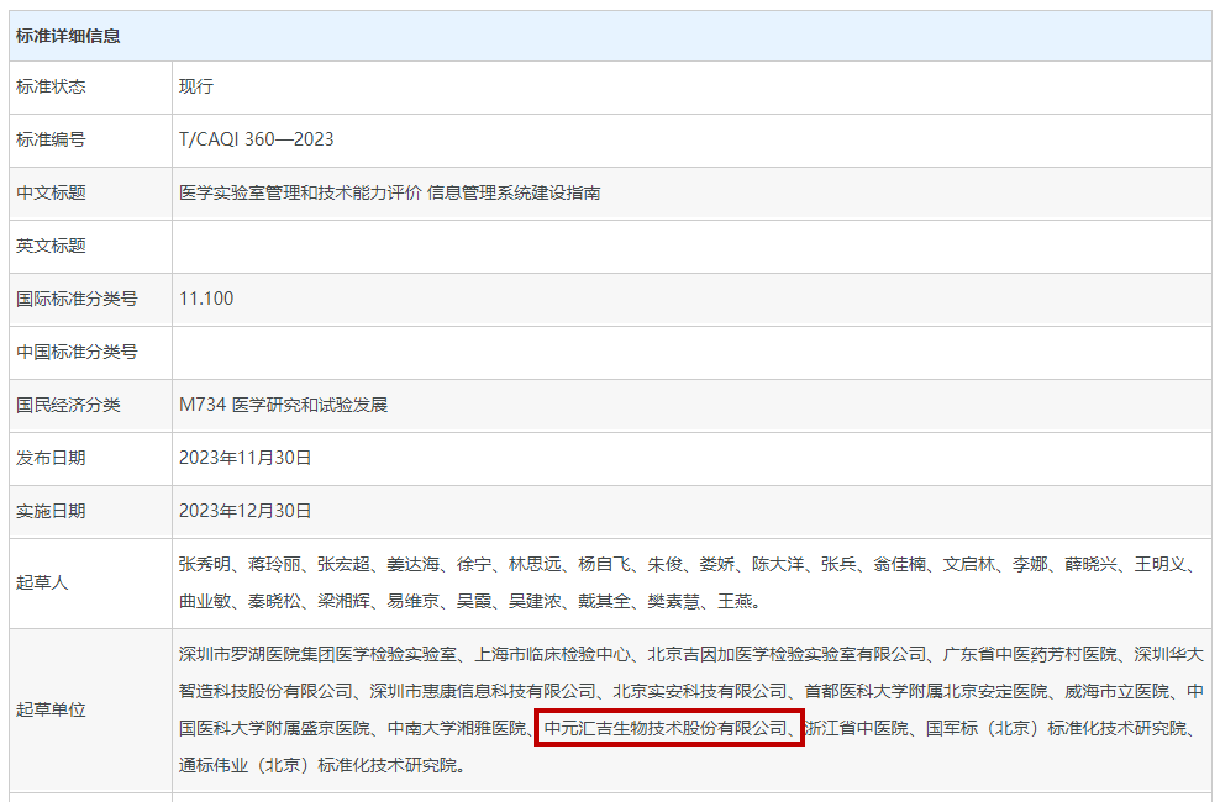
Task: Click the implementation date 2023年12月30日
Action: pos(244,510)
